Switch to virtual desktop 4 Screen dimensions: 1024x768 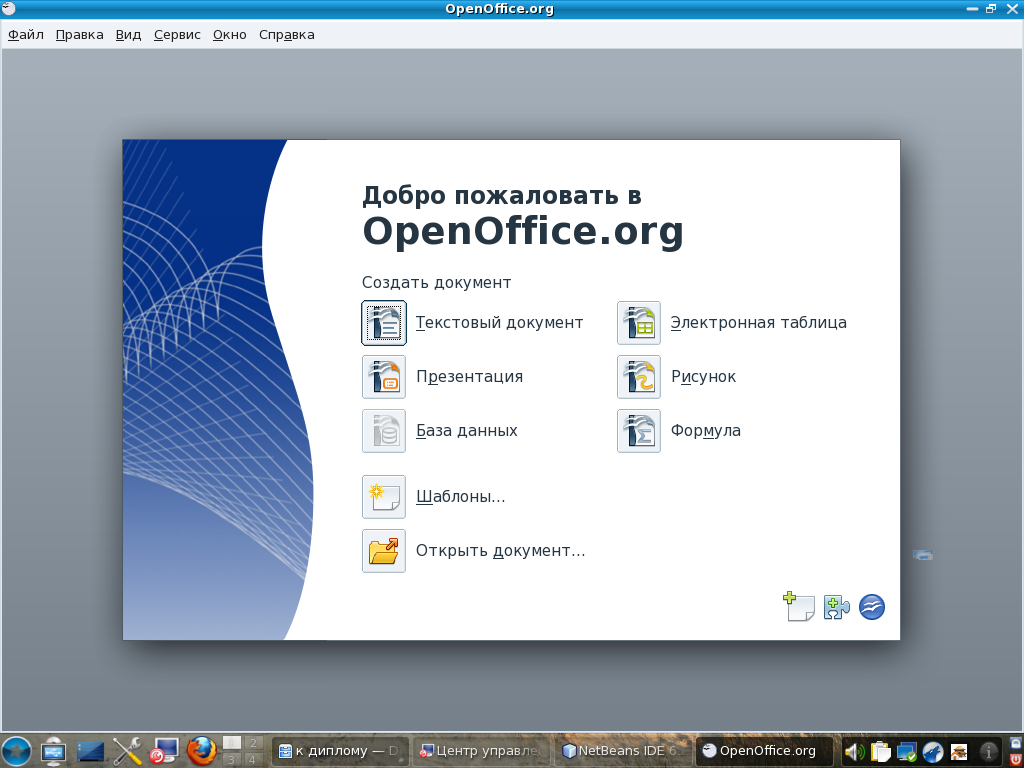pyautogui.click(x=253, y=760)
